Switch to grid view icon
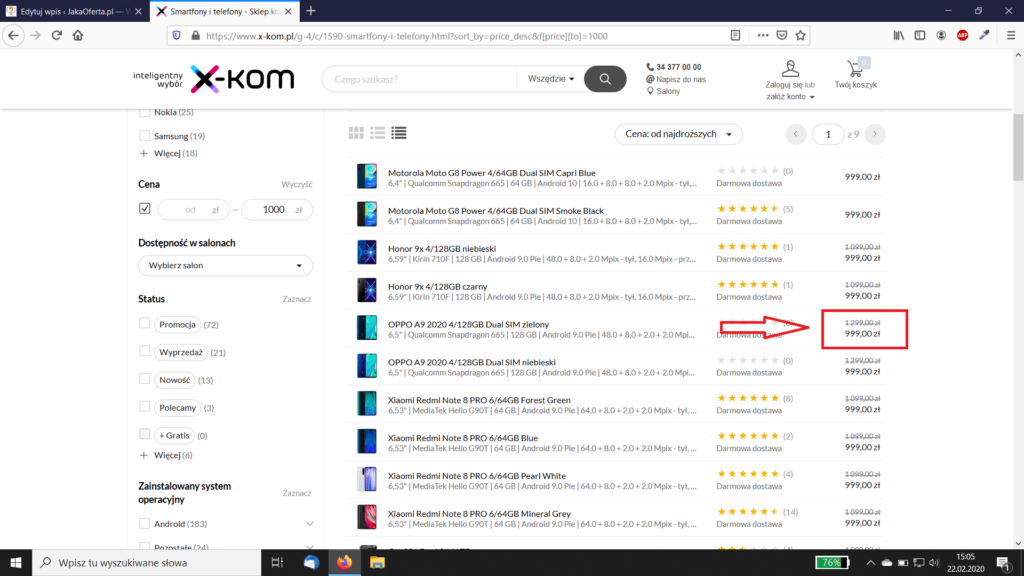Viewport: 1024px width, 576px height. pos(356,133)
